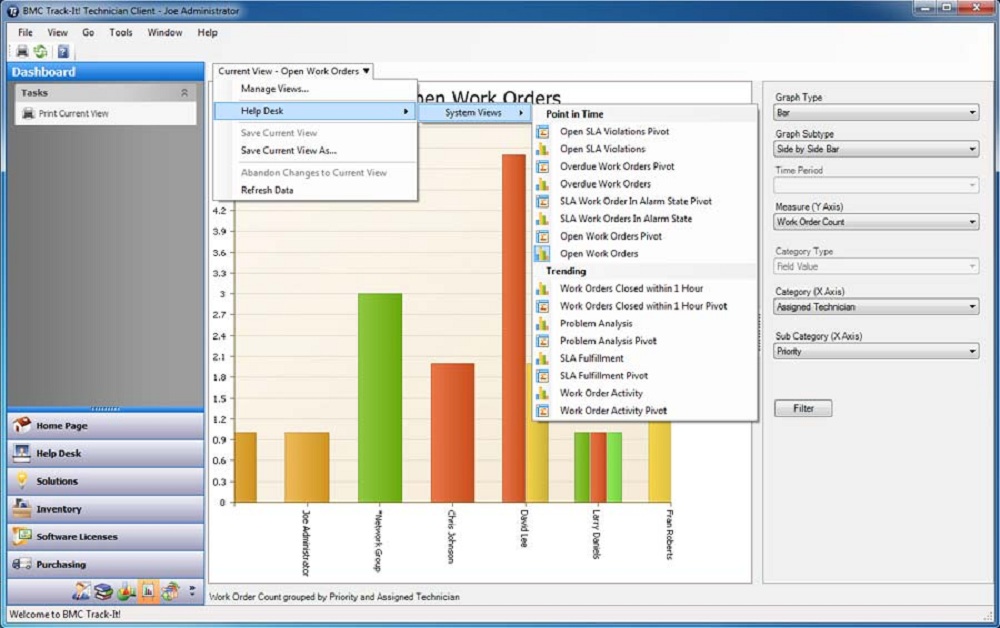1000x628 pixels.
Task: Click the Filter button
Action: (803, 408)
